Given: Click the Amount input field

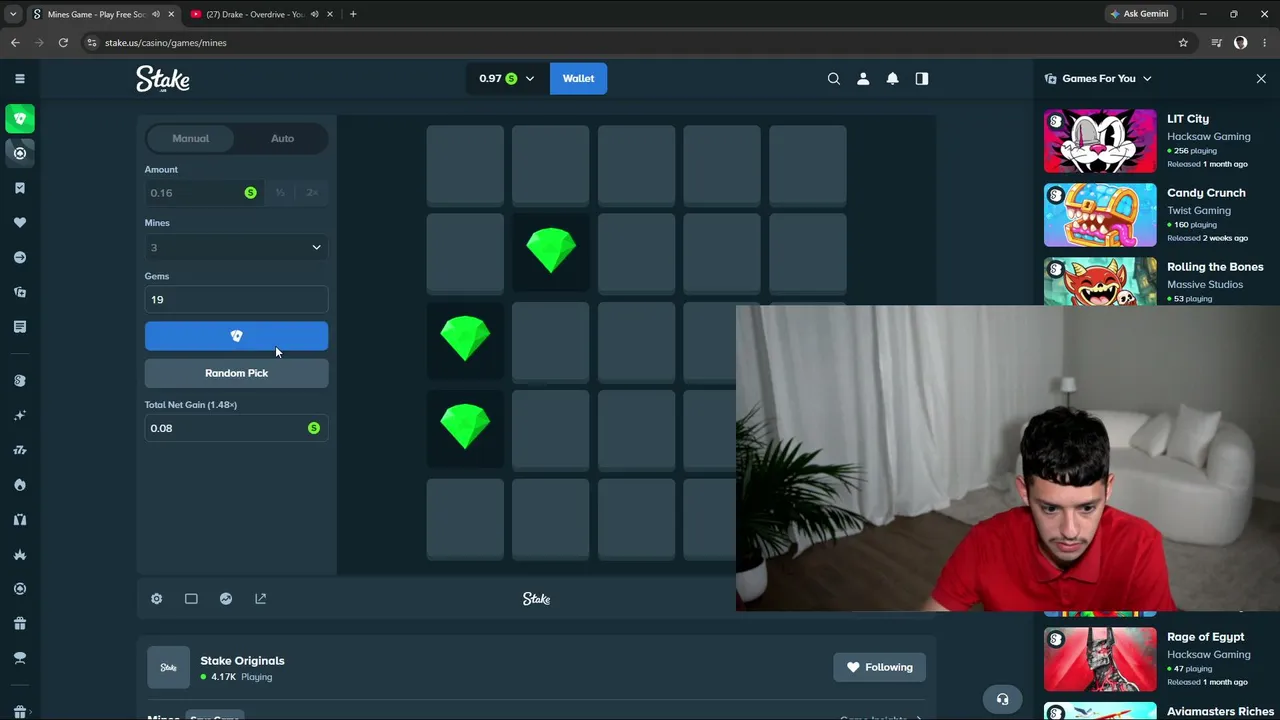Looking at the screenshot, I should 204,193.
